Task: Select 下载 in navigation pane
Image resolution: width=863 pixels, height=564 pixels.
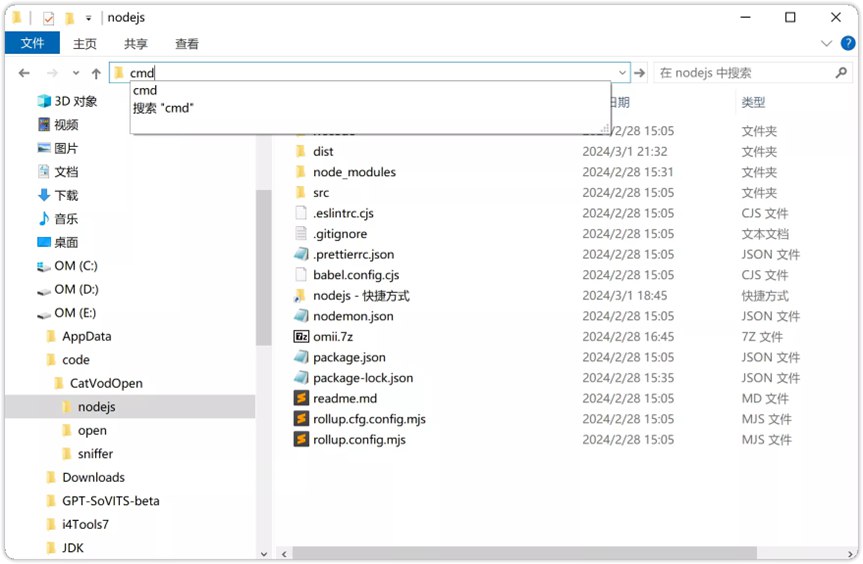Action: pos(58,195)
